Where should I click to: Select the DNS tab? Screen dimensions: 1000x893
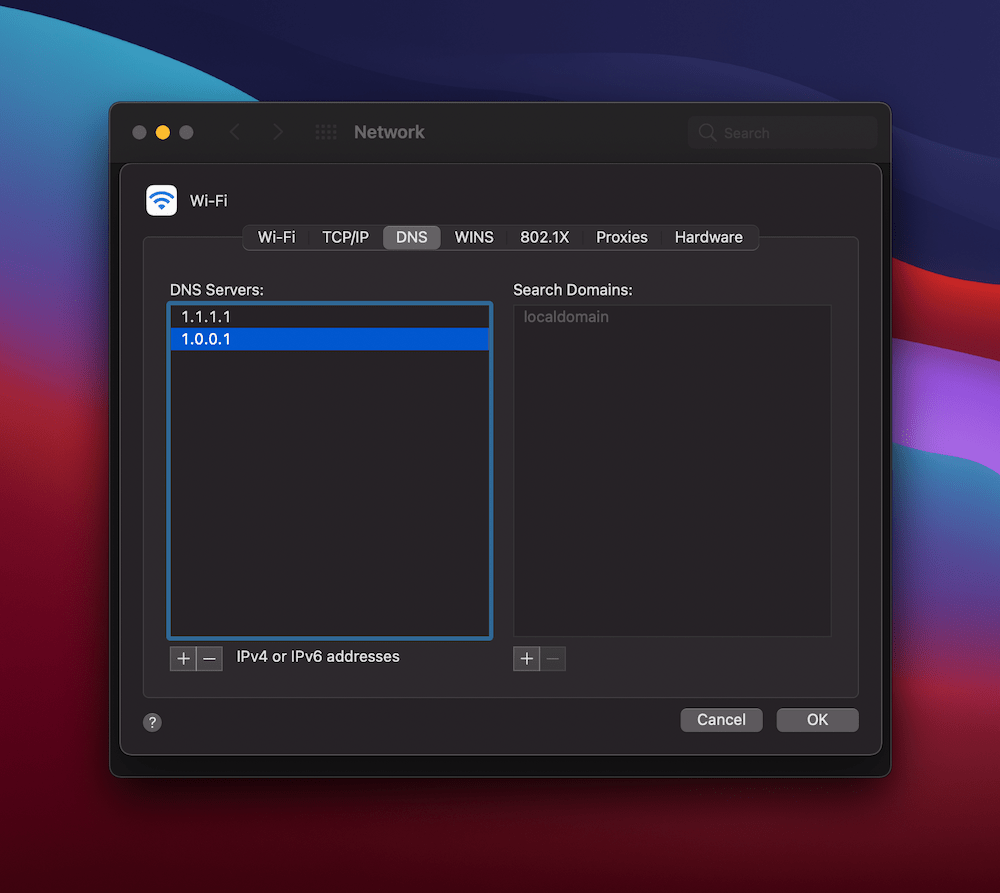point(411,237)
